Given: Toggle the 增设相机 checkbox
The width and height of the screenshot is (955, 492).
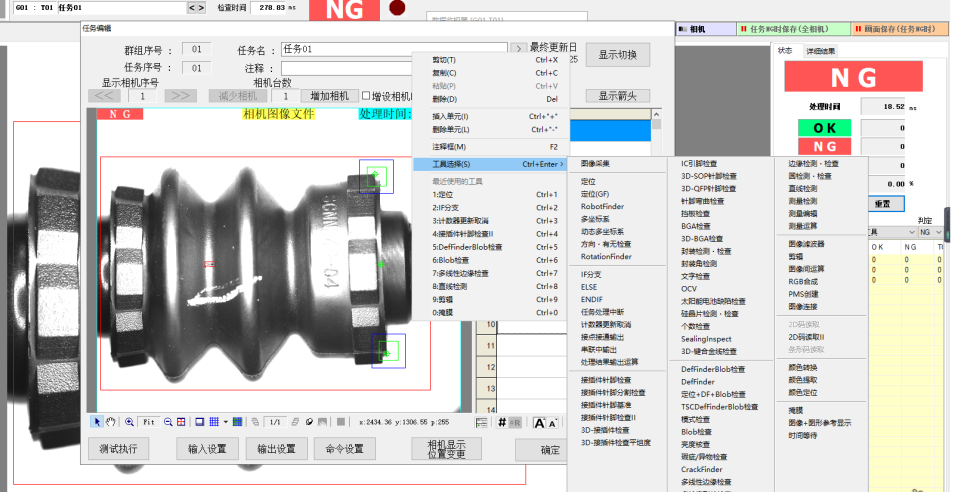Looking at the screenshot, I should [x=366, y=96].
